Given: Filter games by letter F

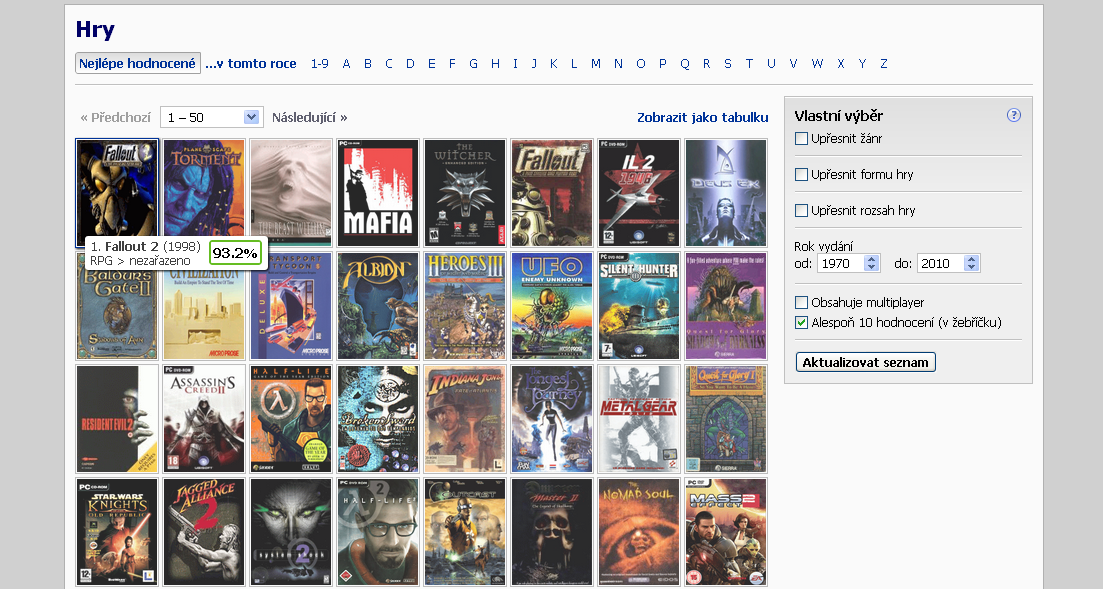Looking at the screenshot, I should [452, 63].
